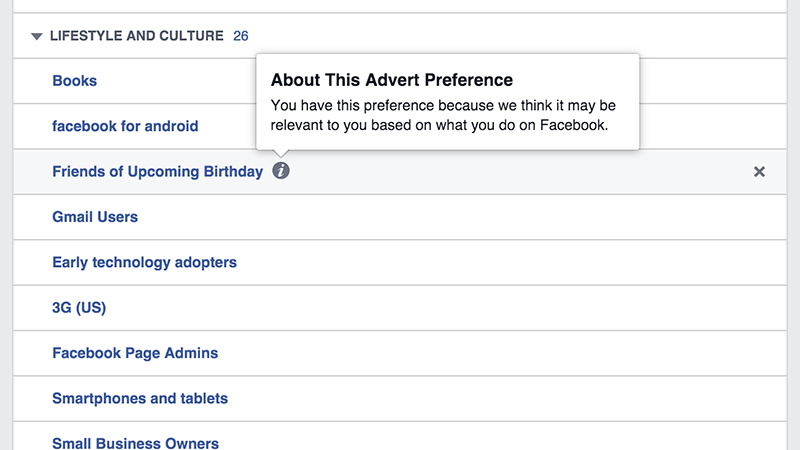Select the facebook for android preference
This screenshot has width=800, height=450.
[x=125, y=126]
